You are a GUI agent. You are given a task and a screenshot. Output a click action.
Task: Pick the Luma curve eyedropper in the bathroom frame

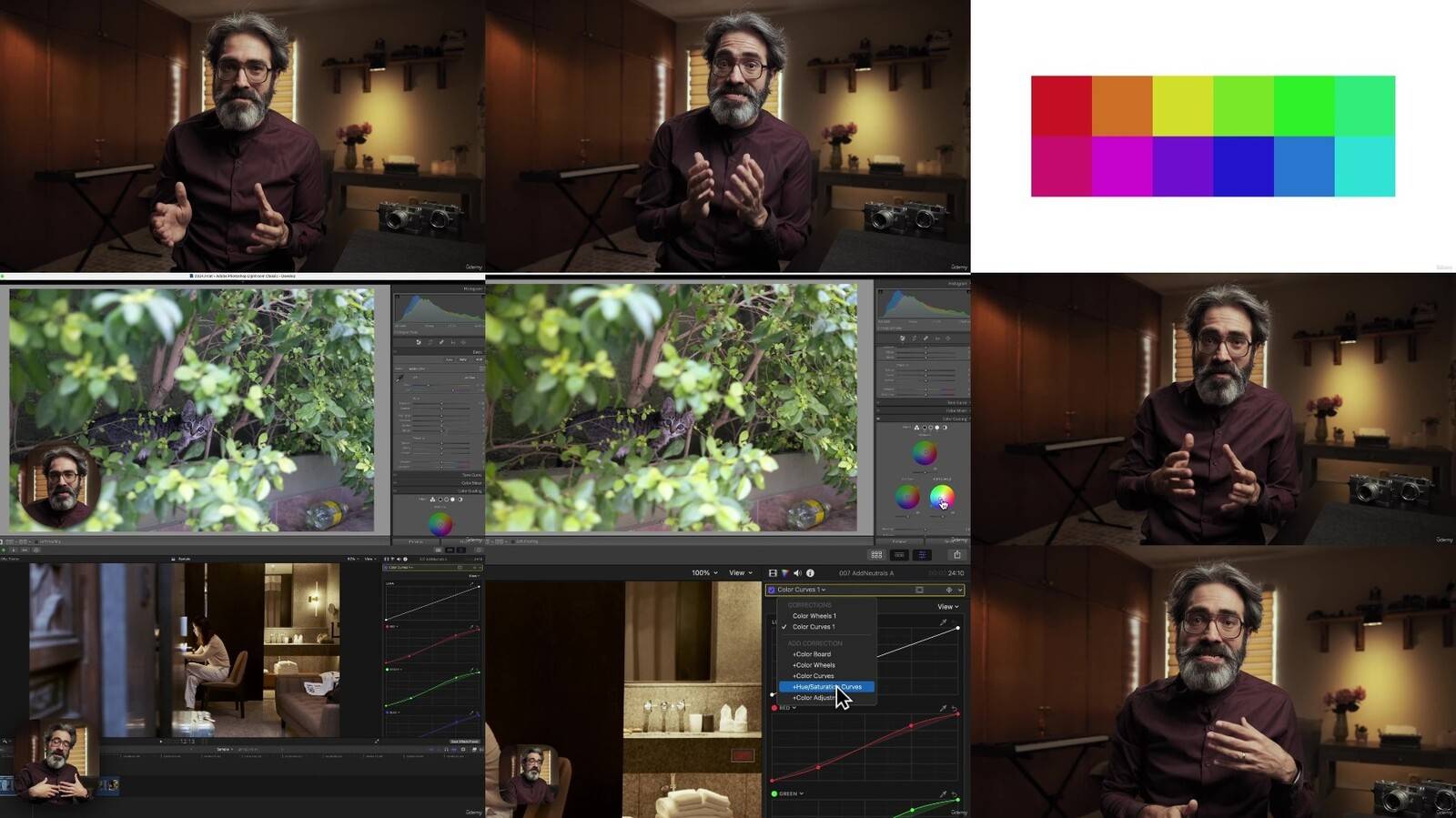pos(943,622)
